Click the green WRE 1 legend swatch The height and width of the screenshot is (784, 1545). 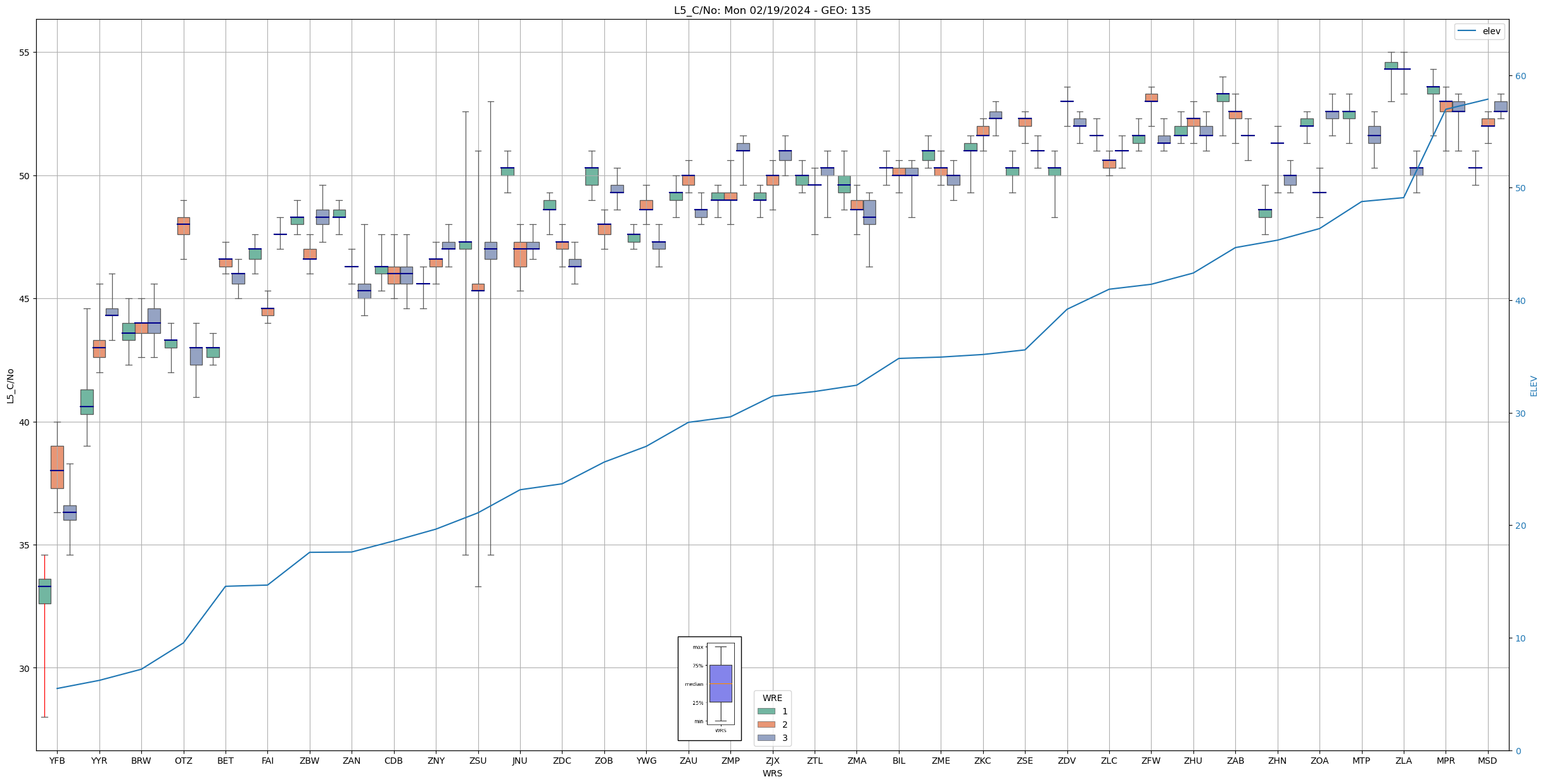pos(766,711)
